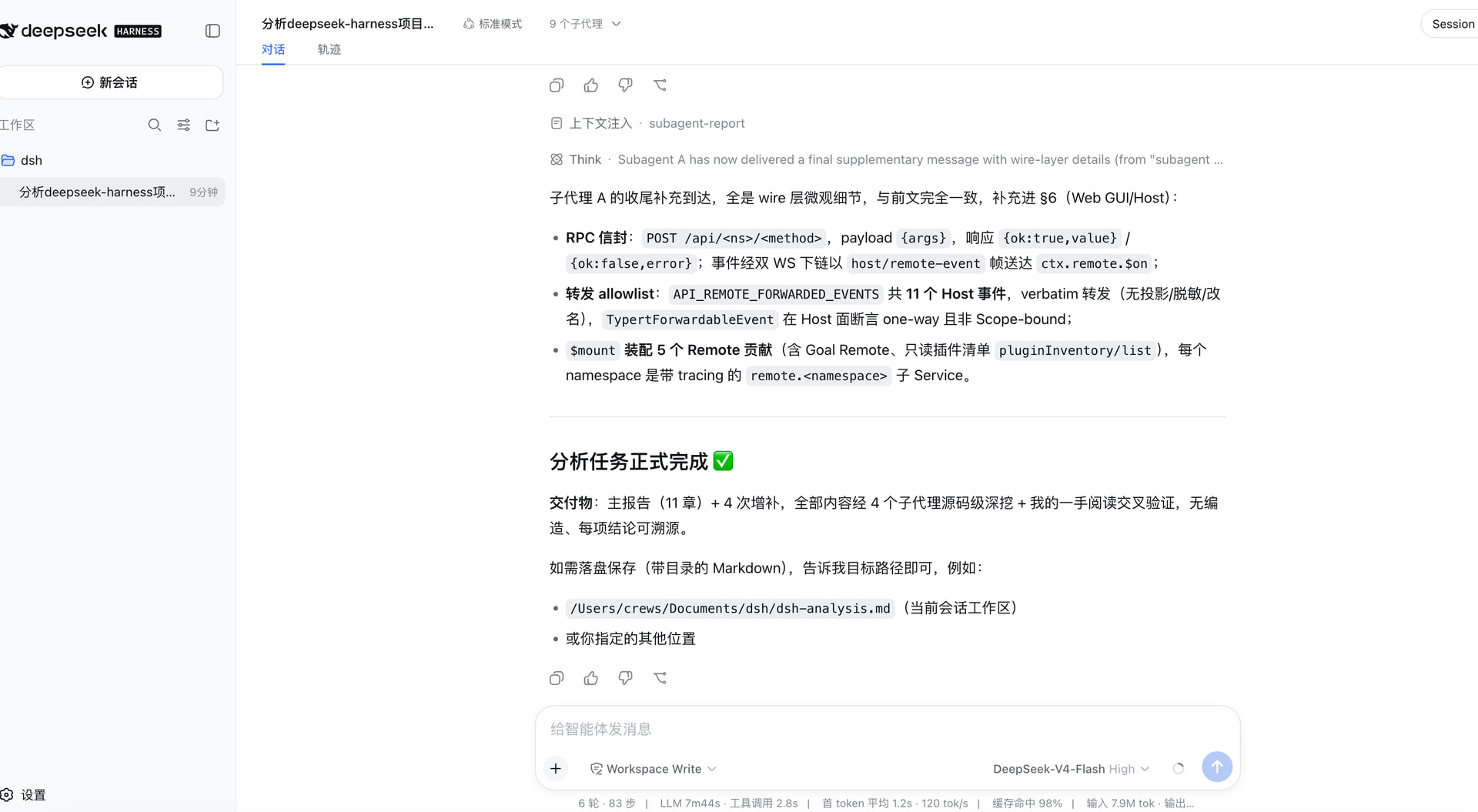Start a new conversation with 新会话

point(109,82)
